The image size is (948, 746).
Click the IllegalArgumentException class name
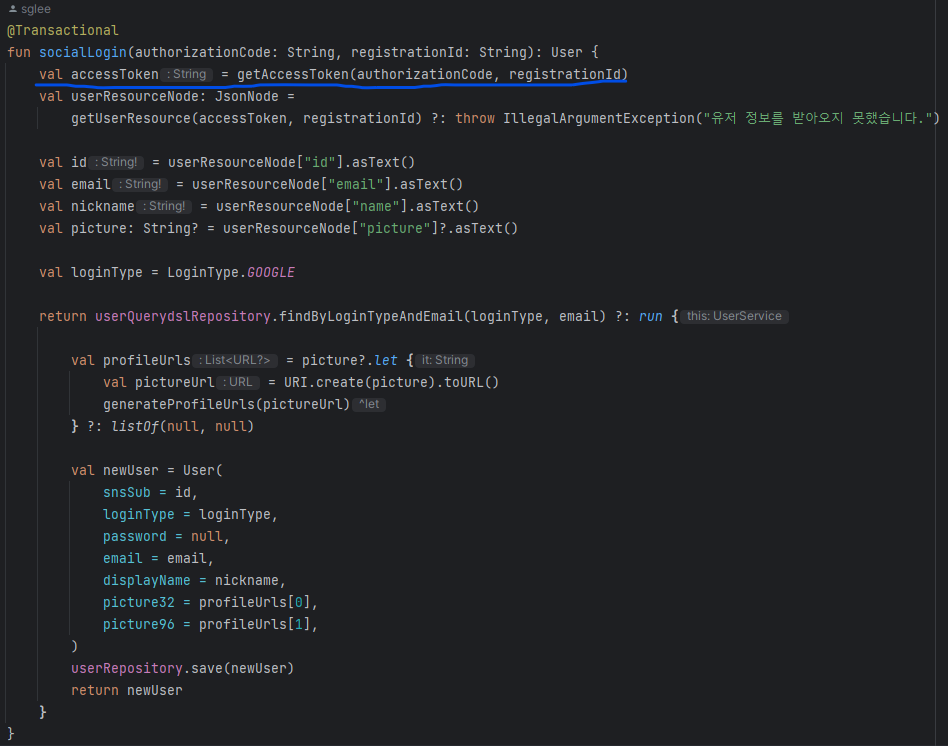[x=599, y=118]
